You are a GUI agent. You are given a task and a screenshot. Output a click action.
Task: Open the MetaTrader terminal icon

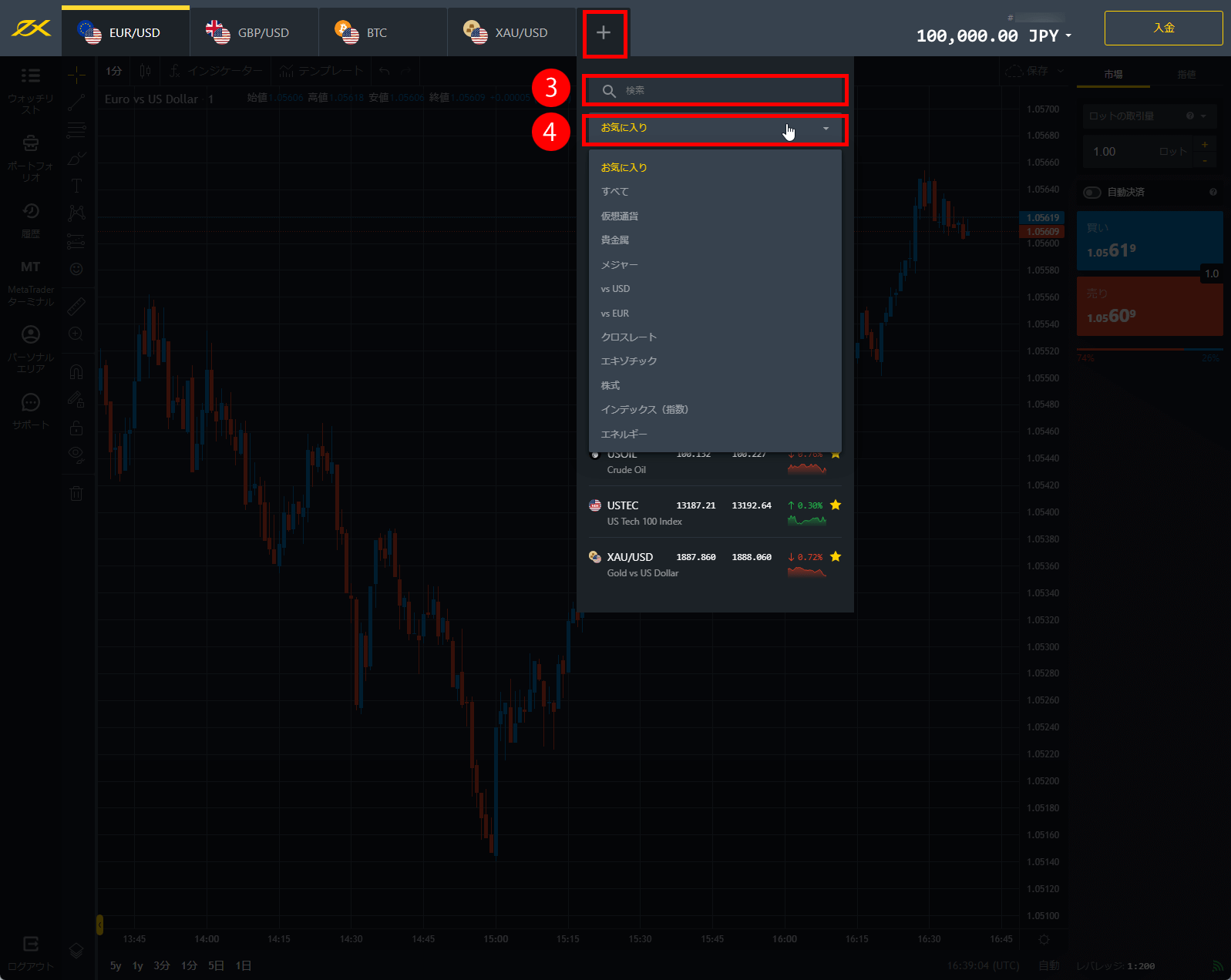pos(31,267)
